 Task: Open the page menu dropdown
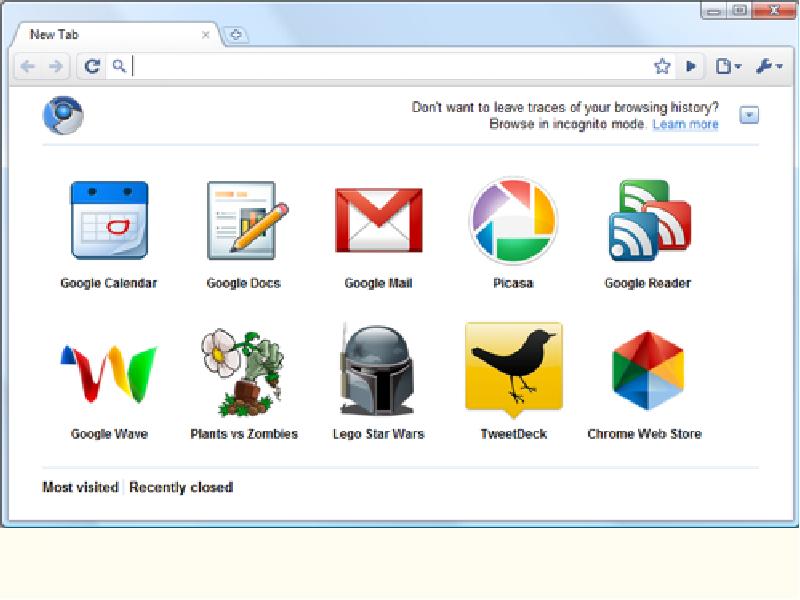pyautogui.click(x=729, y=66)
